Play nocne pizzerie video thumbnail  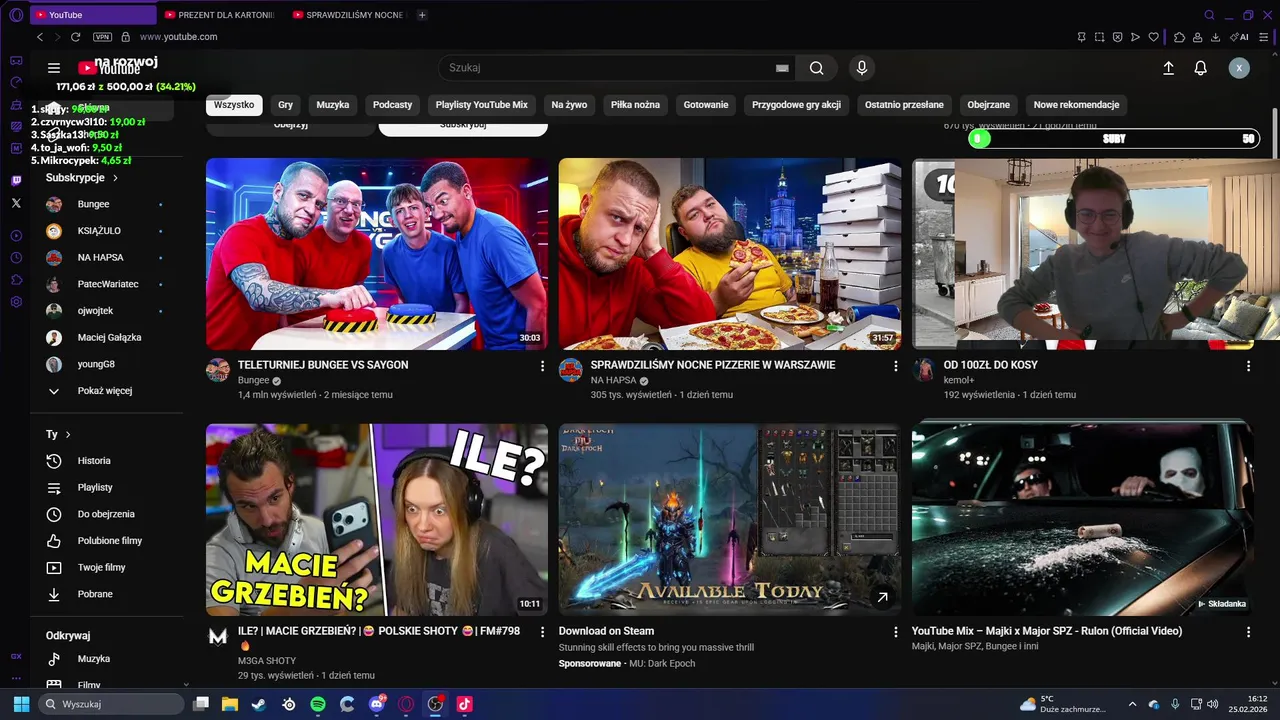pos(730,254)
